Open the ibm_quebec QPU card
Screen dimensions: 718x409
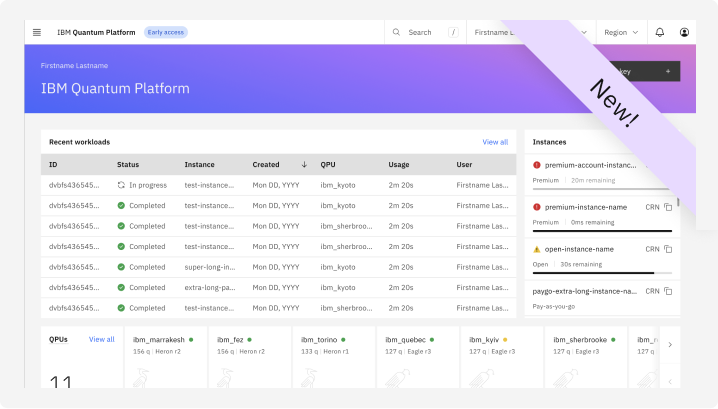[x=418, y=357]
